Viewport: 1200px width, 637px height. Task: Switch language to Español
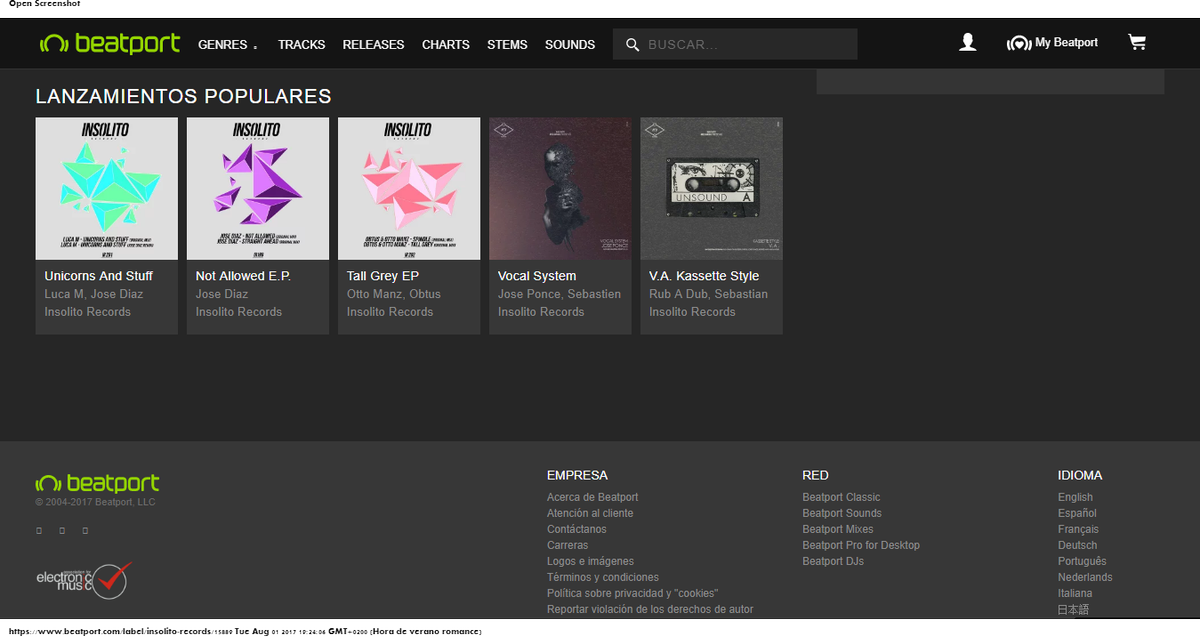1077,513
